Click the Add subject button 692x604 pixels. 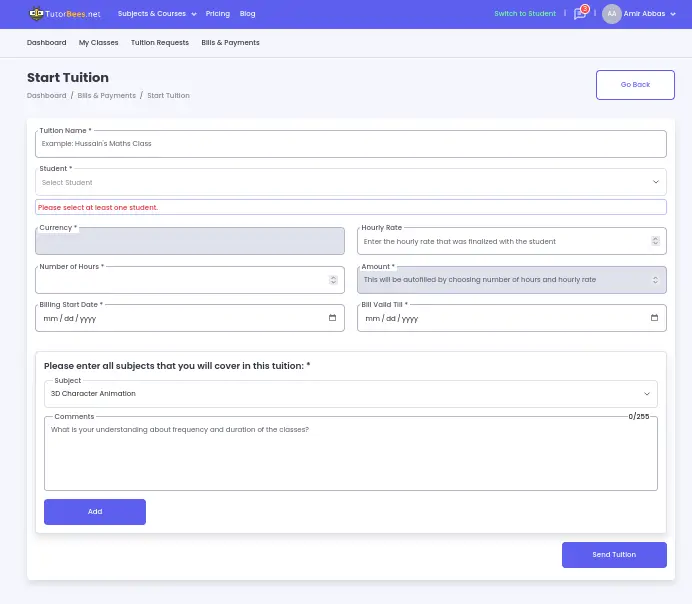coord(95,511)
